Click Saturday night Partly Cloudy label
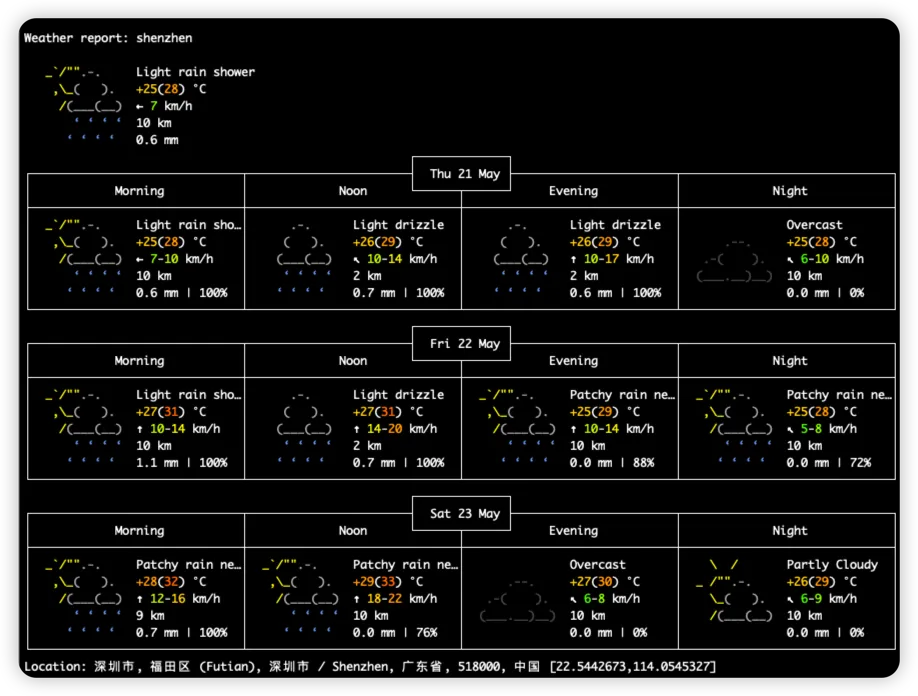This screenshot has height=696, width=918. point(832,565)
